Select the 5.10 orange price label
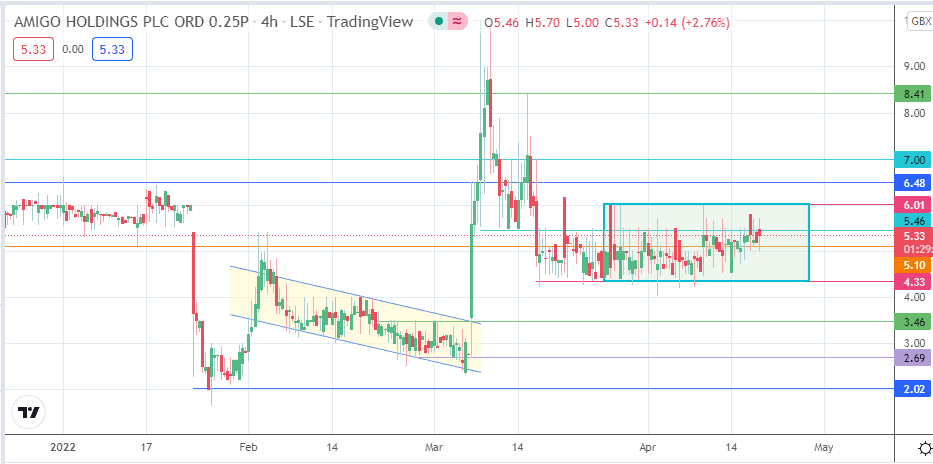This screenshot has height=464, width=933. (x=913, y=265)
